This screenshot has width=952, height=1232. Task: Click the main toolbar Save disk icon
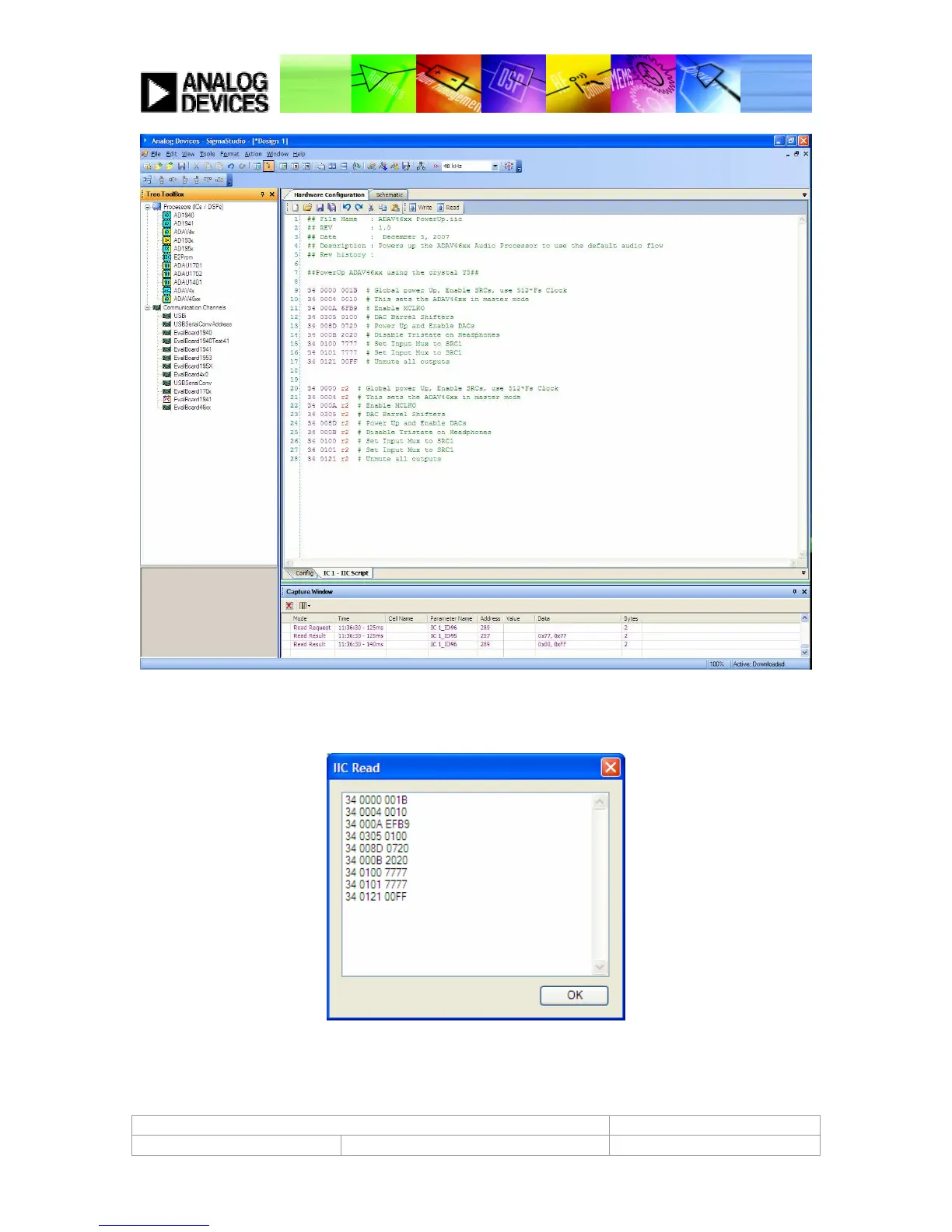tap(181, 166)
